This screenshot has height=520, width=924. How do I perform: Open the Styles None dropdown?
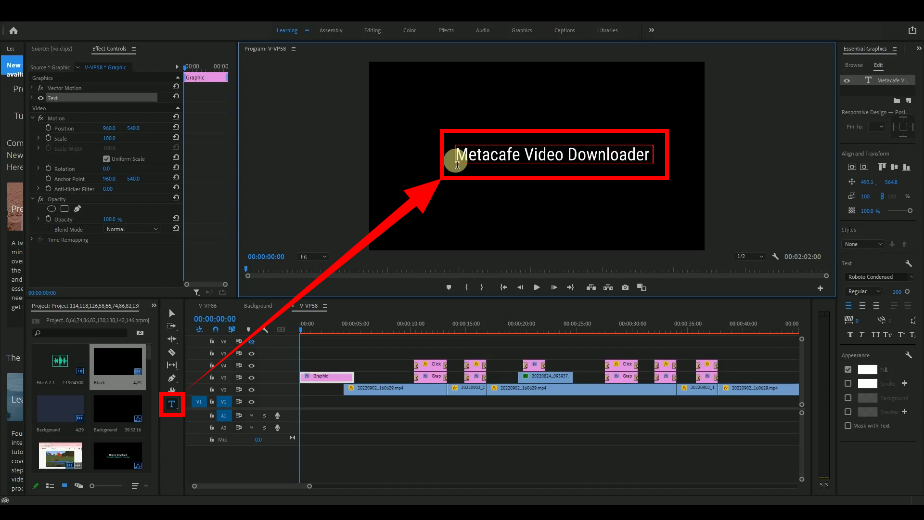tap(863, 244)
